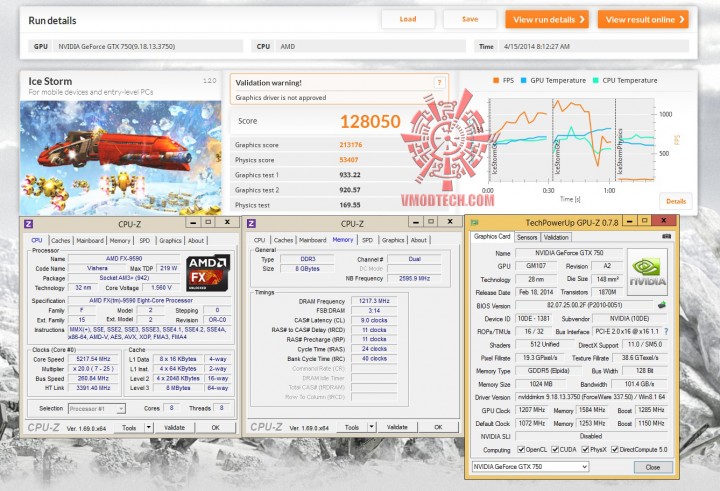720x491 pixels.
Task: Click the NB Frequency value 2595.9 MHz
Action: click(x=415, y=278)
